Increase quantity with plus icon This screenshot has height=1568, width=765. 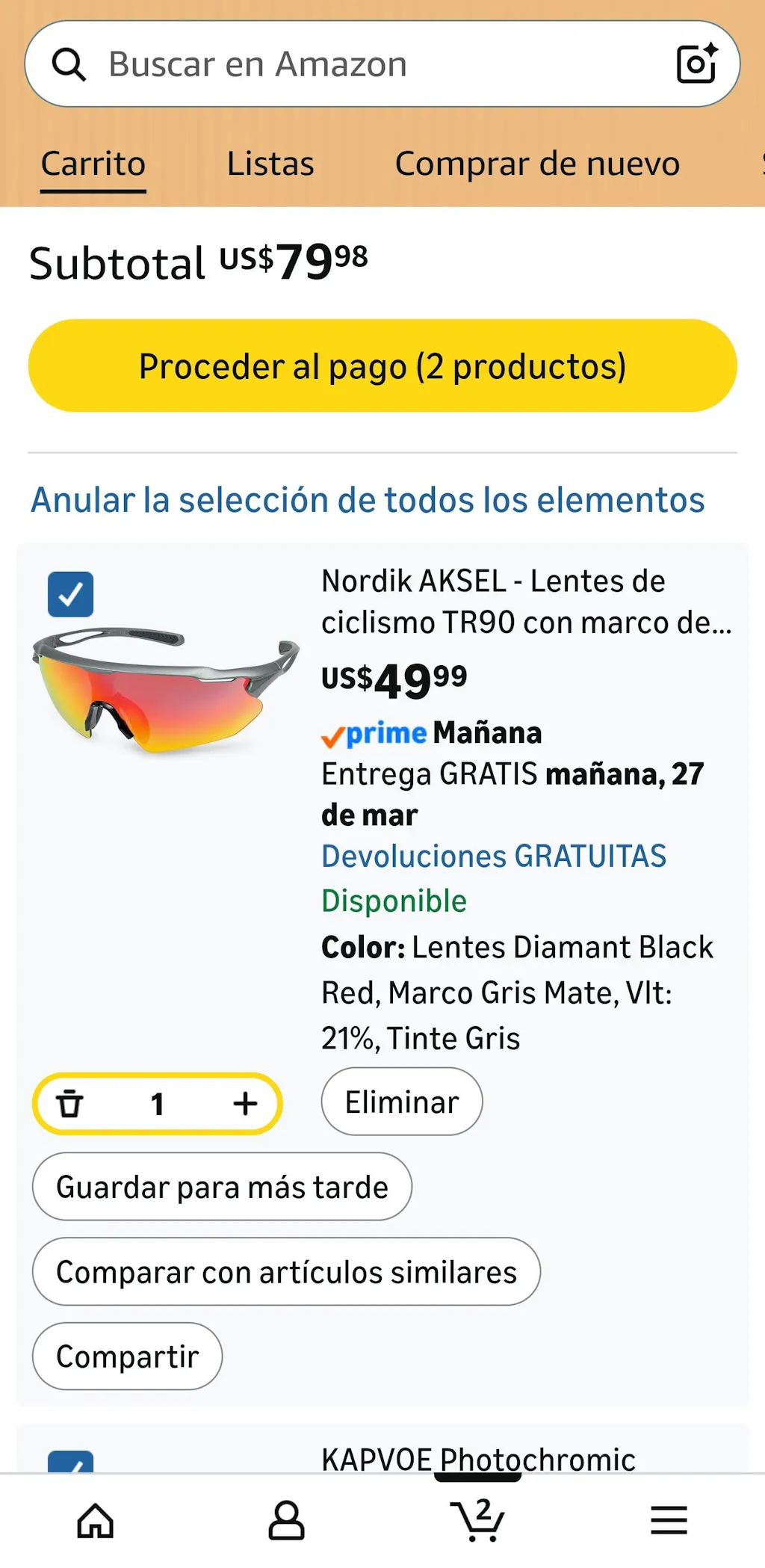point(245,1104)
